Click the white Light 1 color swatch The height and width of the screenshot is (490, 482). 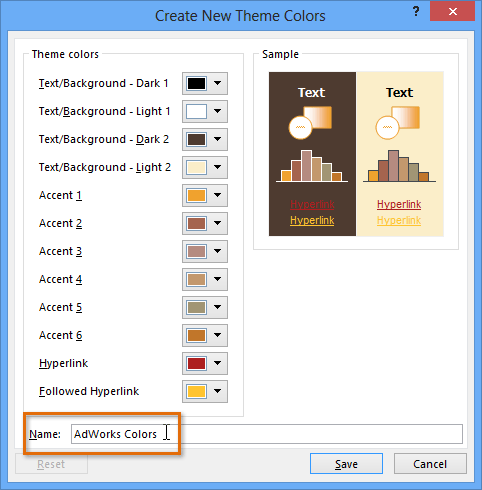[x=196, y=111]
